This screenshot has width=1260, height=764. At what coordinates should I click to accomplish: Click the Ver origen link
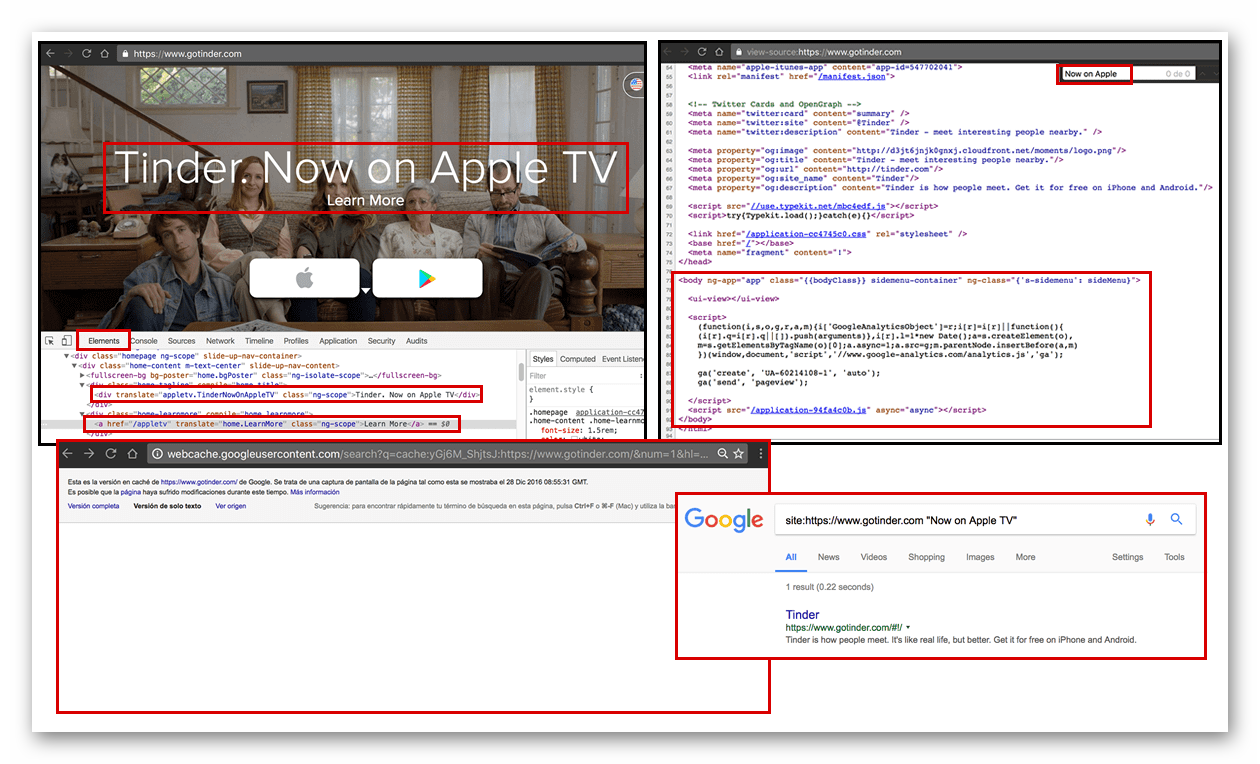click(x=230, y=506)
